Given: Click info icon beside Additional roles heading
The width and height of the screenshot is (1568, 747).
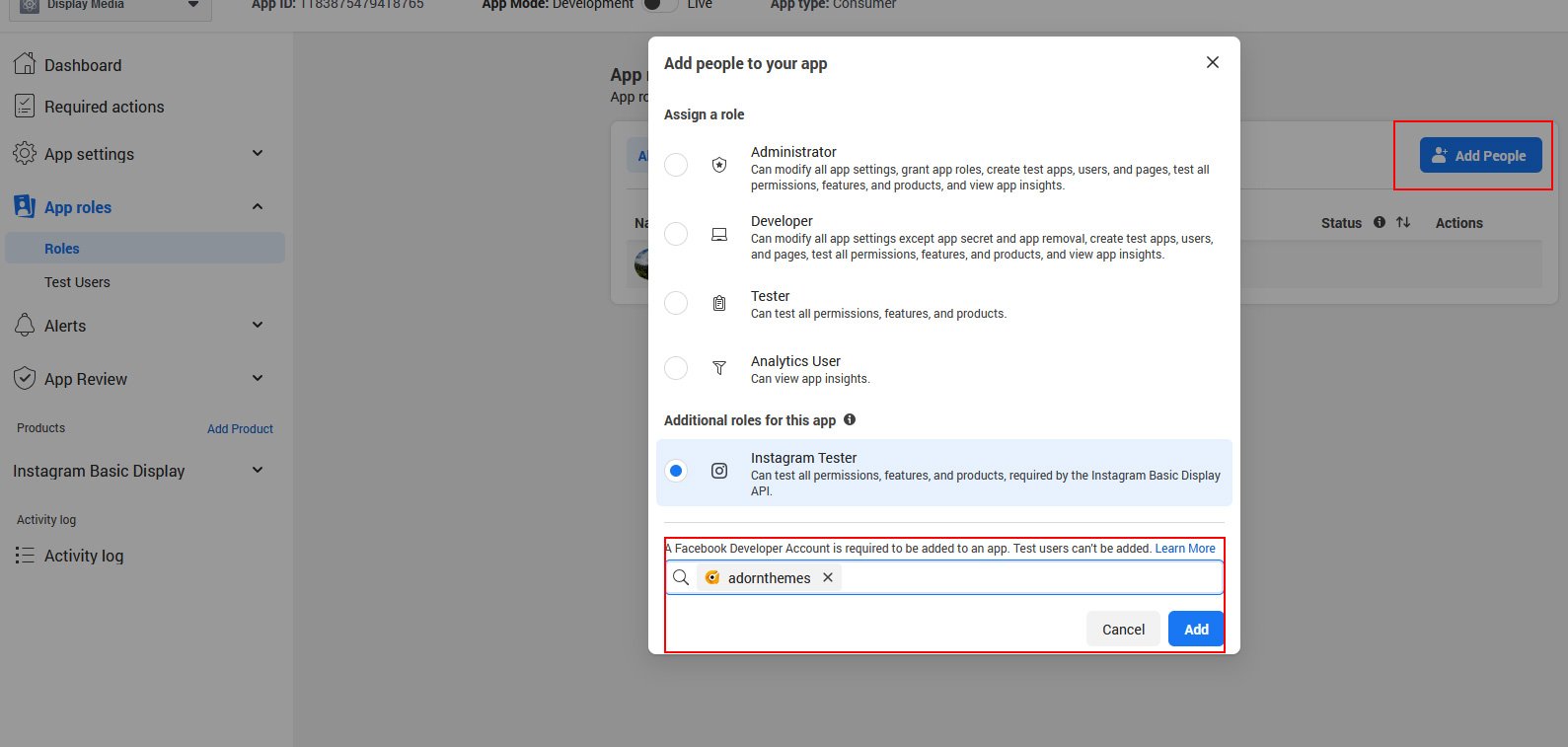Looking at the screenshot, I should click(x=850, y=419).
